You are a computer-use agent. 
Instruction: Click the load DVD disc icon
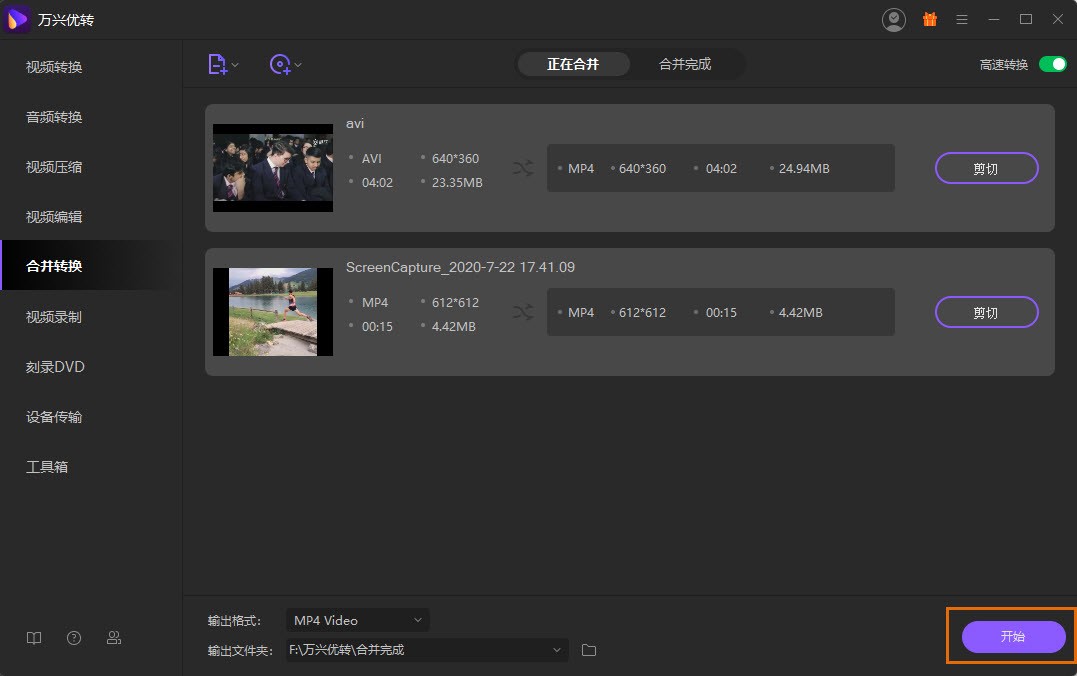click(280, 65)
